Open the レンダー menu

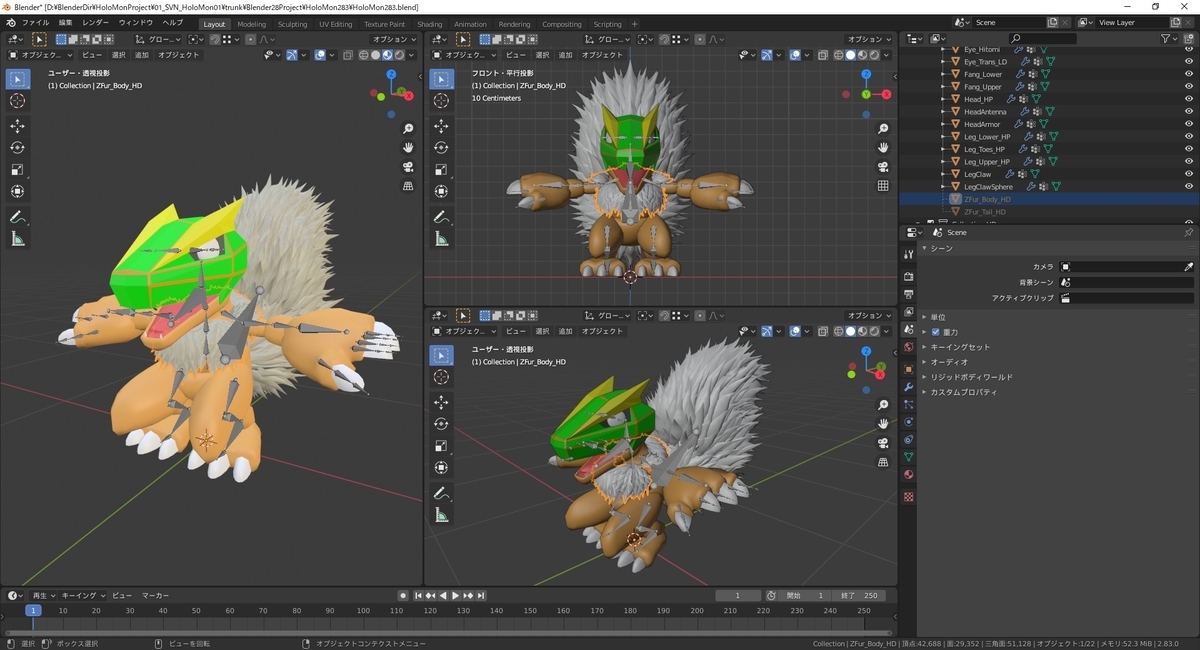96,22
